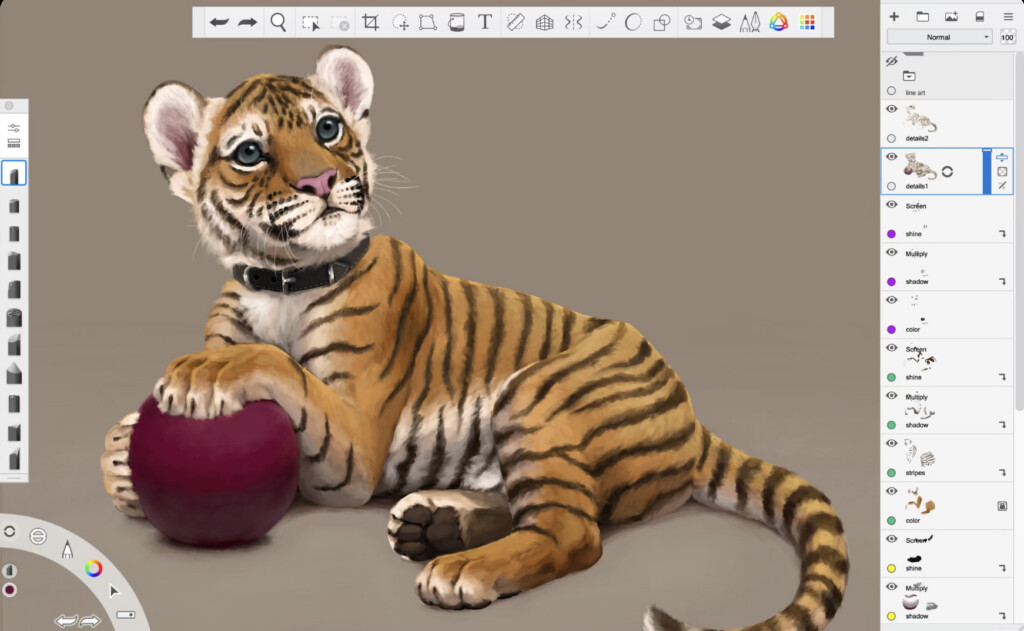Select the Zoom magnifier tool
This screenshot has height=631, width=1024.
click(278, 23)
